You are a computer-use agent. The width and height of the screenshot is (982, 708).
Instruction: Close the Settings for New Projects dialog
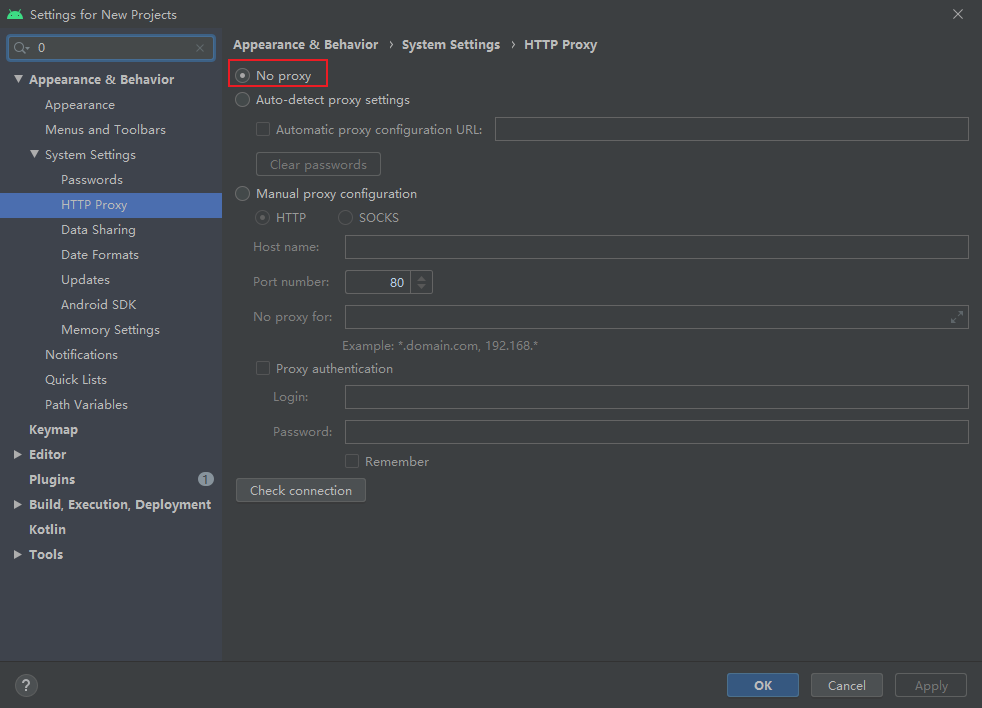tap(958, 14)
